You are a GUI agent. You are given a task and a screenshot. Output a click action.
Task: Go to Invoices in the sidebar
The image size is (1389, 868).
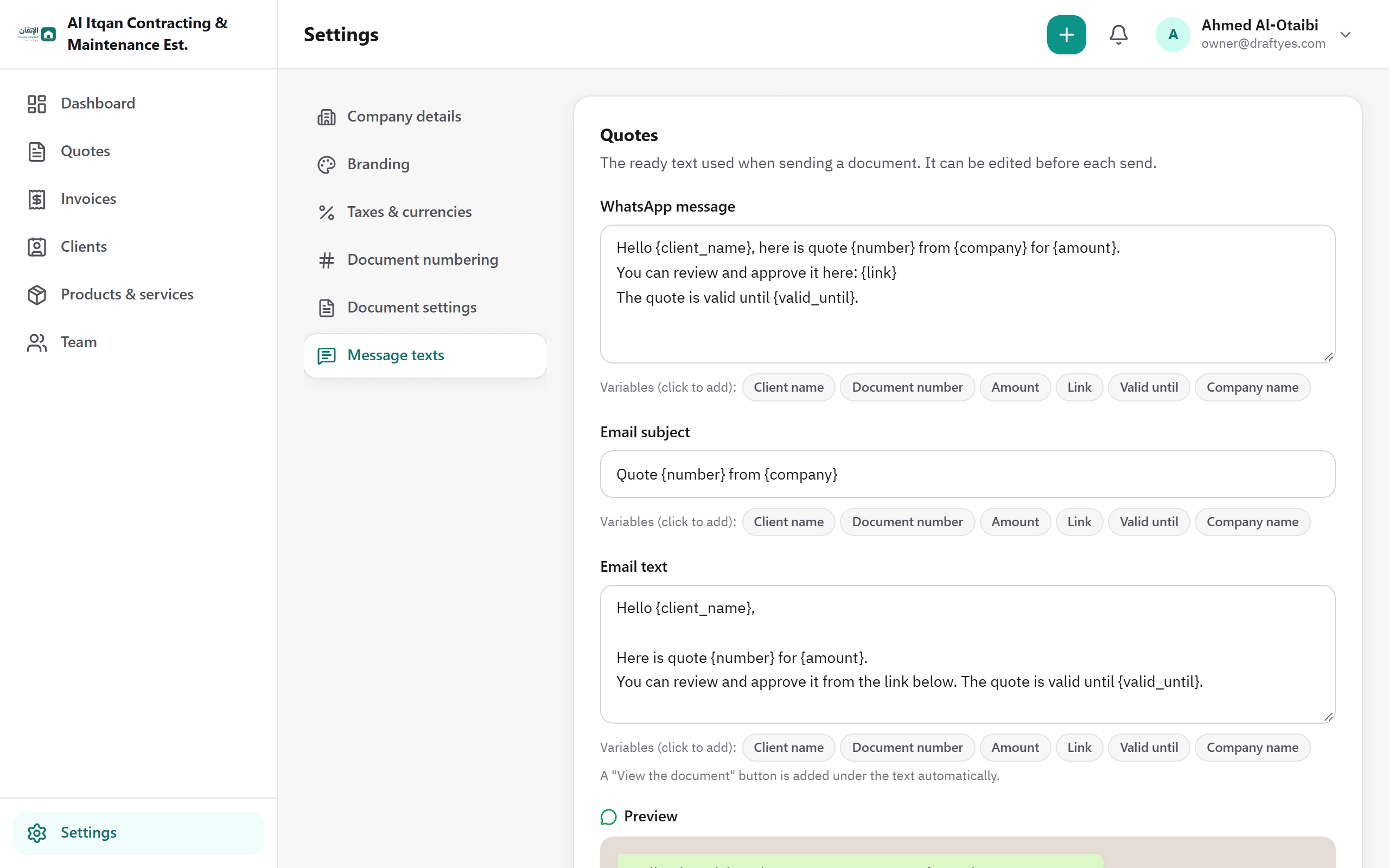pos(138,199)
